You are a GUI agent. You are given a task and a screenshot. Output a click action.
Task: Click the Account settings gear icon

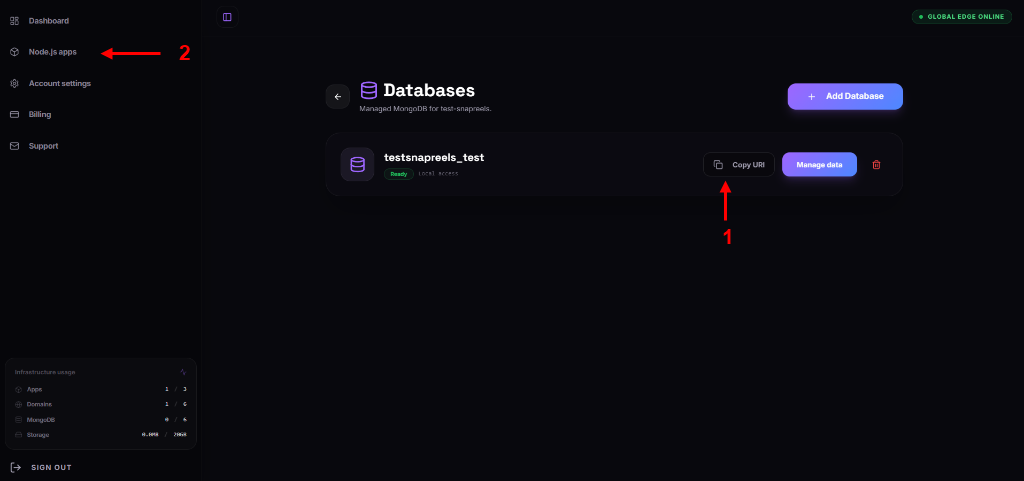pyautogui.click(x=14, y=84)
